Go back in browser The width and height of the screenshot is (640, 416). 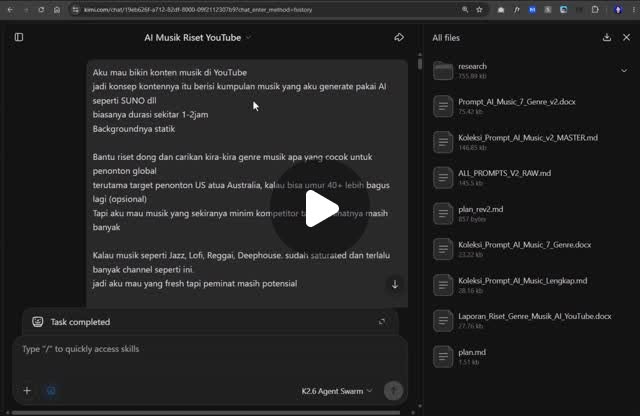(10, 9)
